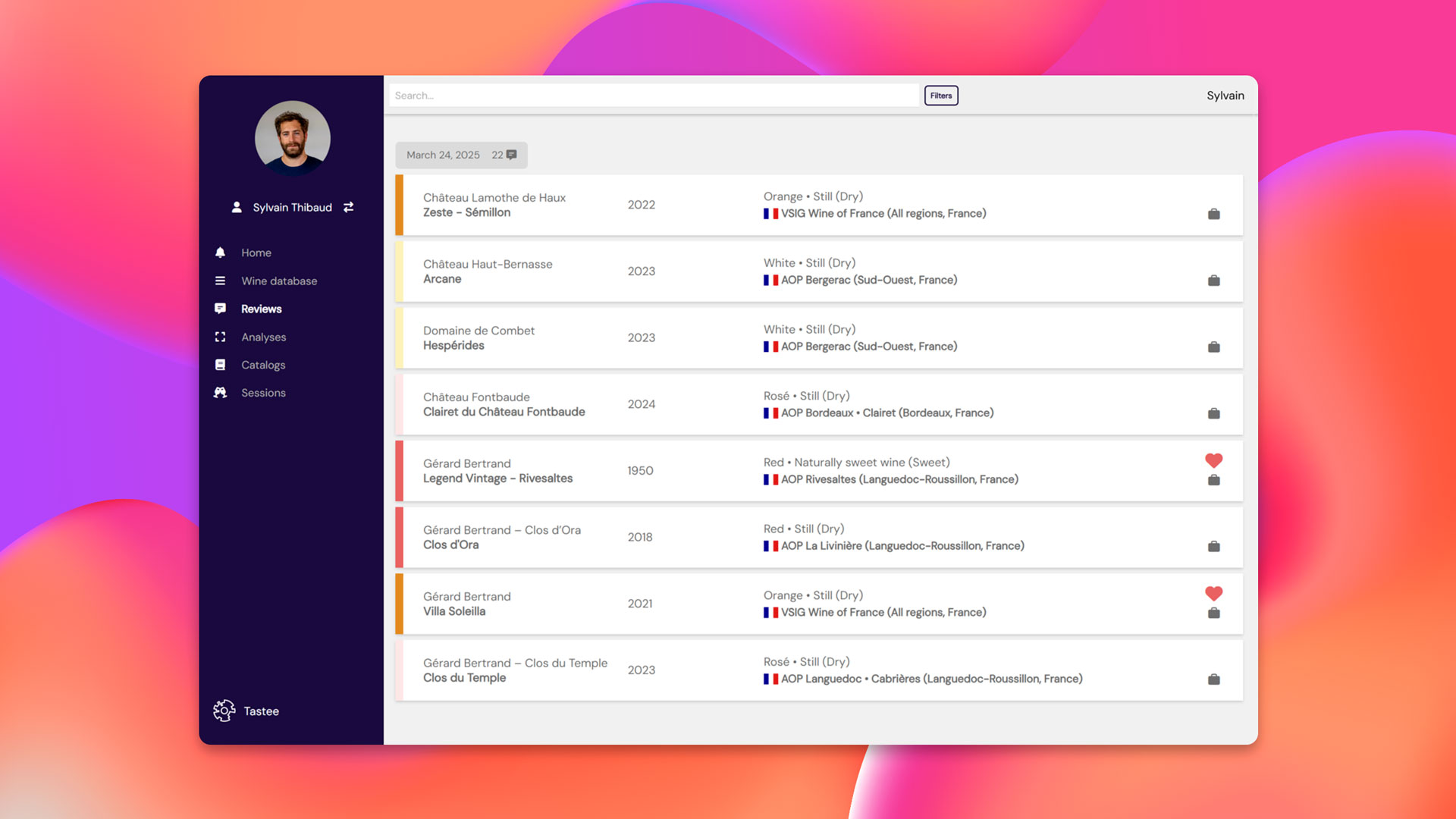This screenshot has width=1456, height=819.
Task: Click orange color bar of Zeste – Sémillon
Action: pyautogui.click(x=400, y=205)
